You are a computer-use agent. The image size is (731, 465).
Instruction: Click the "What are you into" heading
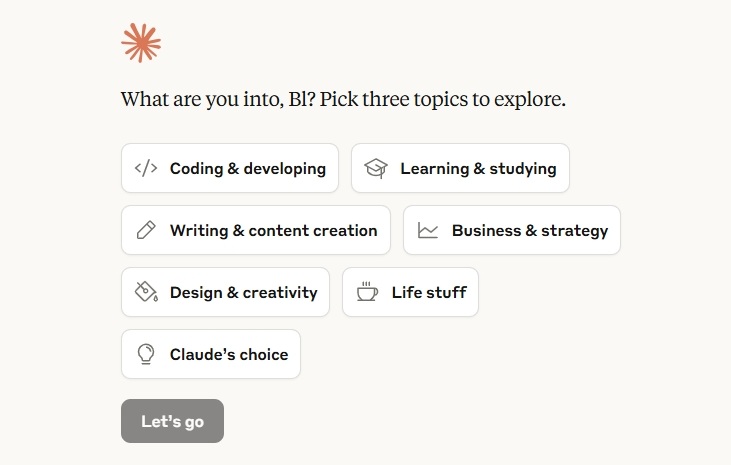[343, 99]
